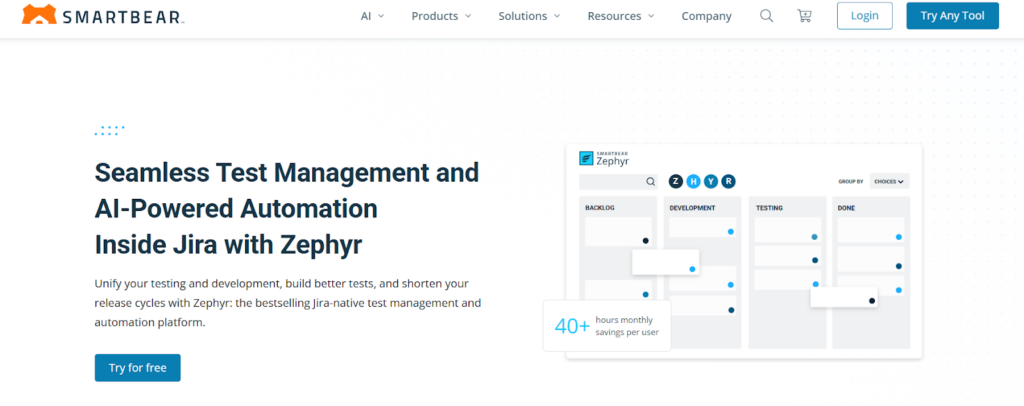Expand the Products navigation menu
Viewport: 1024px width, 406px height.
coord(441,16)
